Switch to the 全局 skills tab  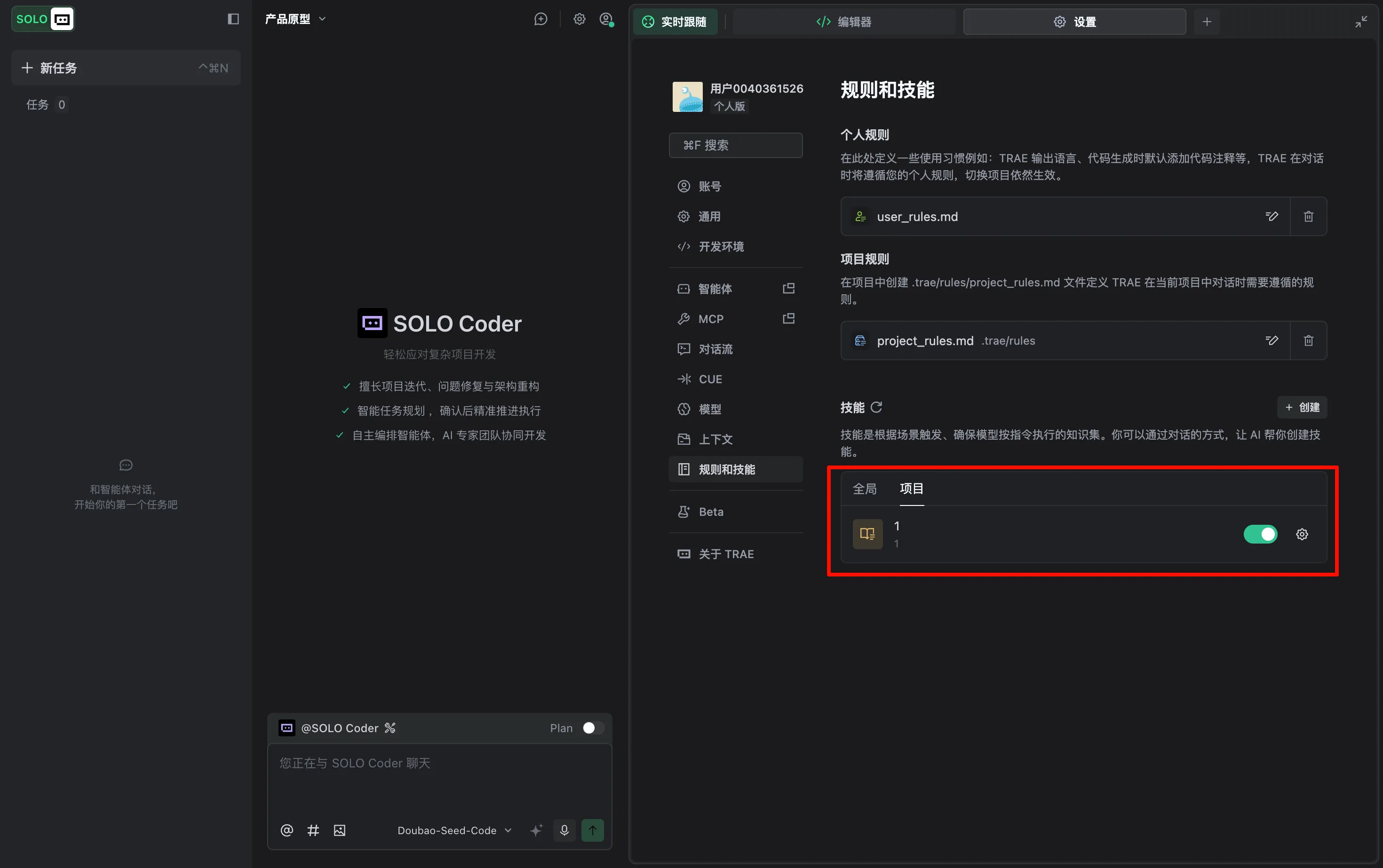(865, 489)
